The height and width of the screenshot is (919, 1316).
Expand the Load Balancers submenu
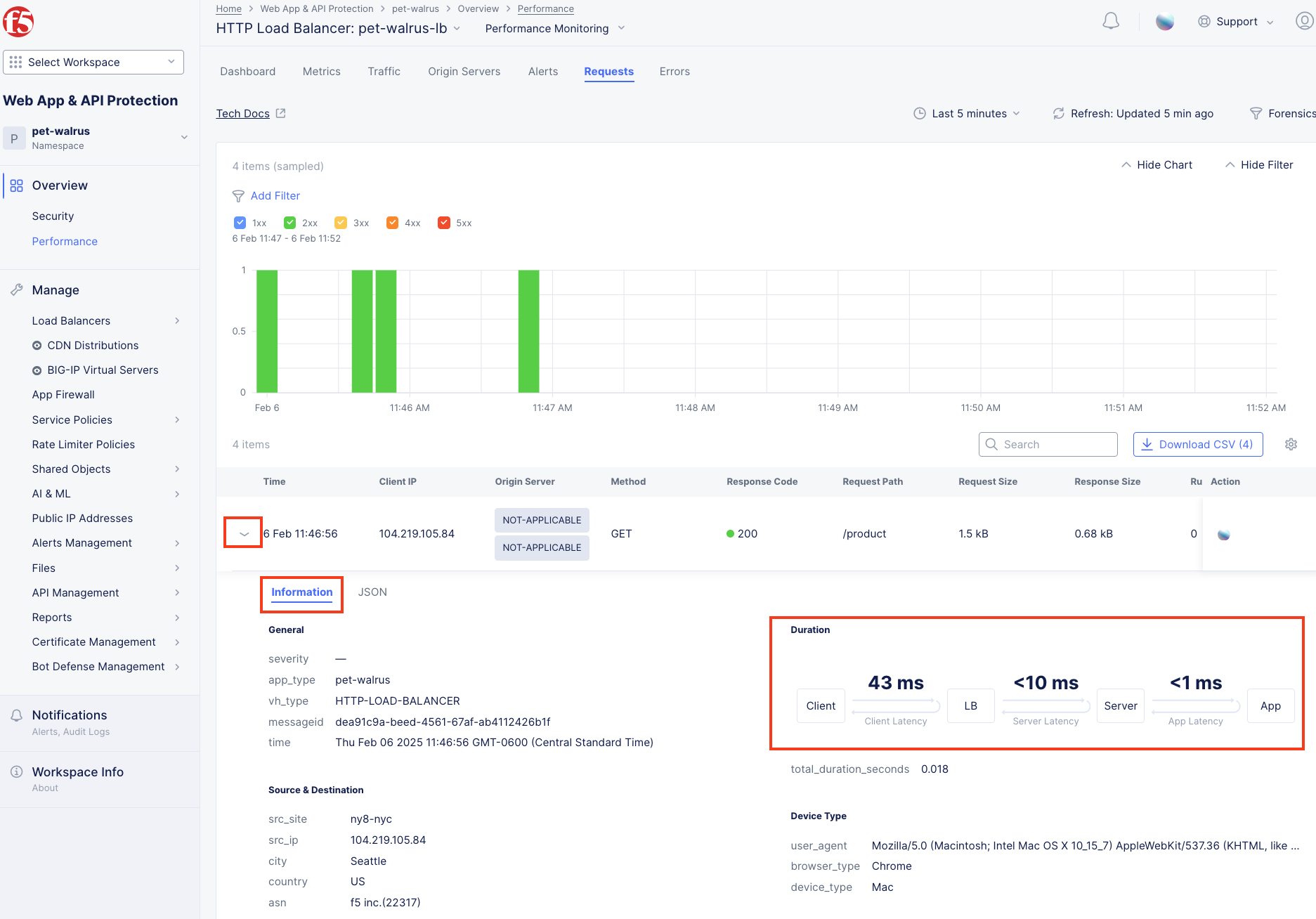(105, 320)
